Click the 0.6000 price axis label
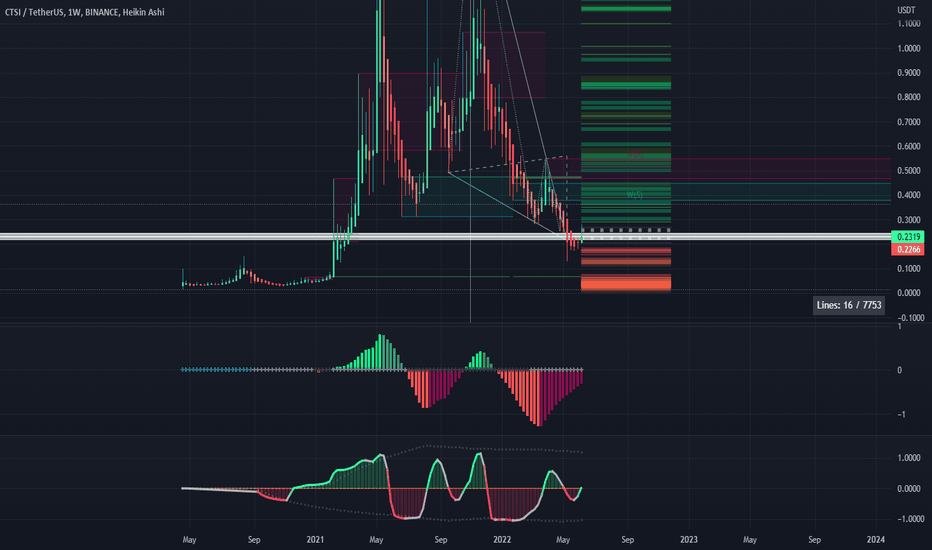 [909, 146]
